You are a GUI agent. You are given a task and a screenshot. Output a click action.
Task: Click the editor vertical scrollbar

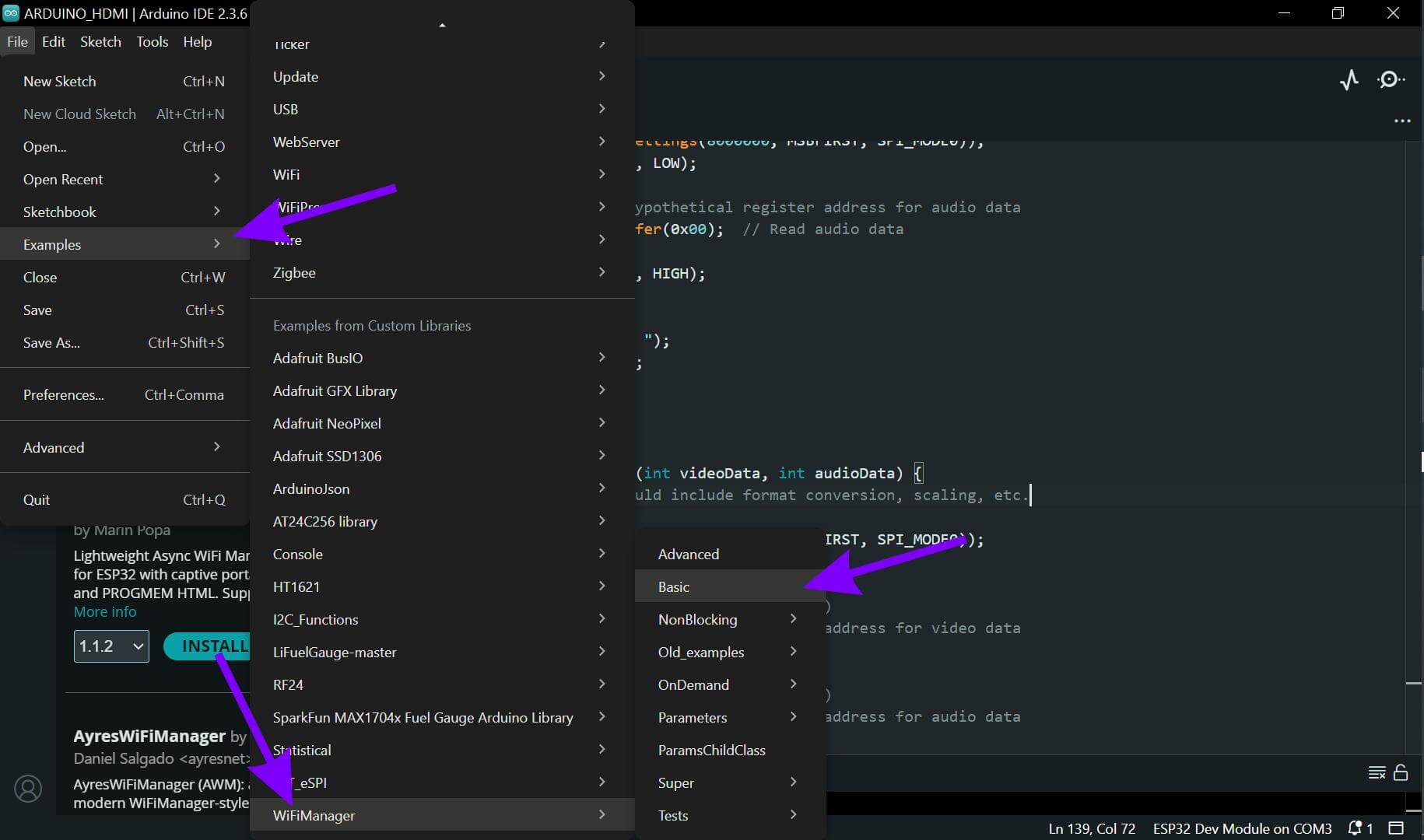point(1415,447)
